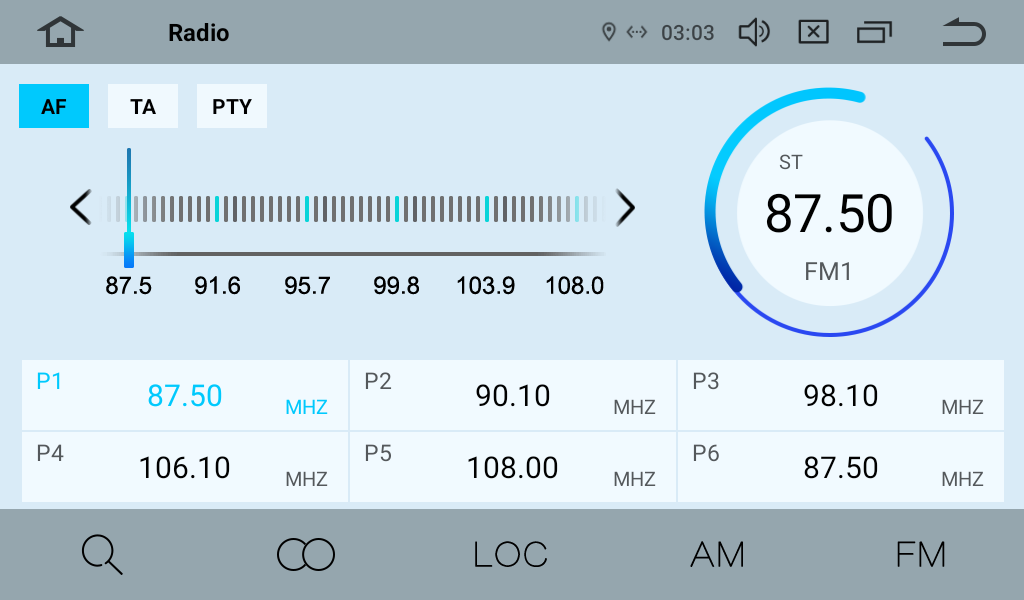
Task: Tap the circular 87.50 frequency dial
Action: point(829,213)
